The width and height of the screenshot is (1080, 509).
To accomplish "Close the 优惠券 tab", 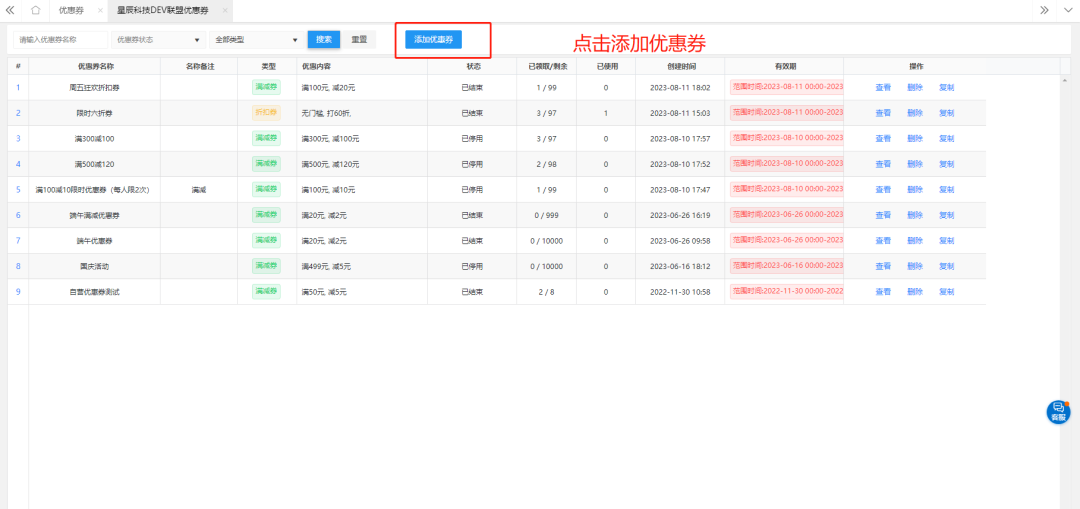I will pyautogui.click(x=98, y=10).
